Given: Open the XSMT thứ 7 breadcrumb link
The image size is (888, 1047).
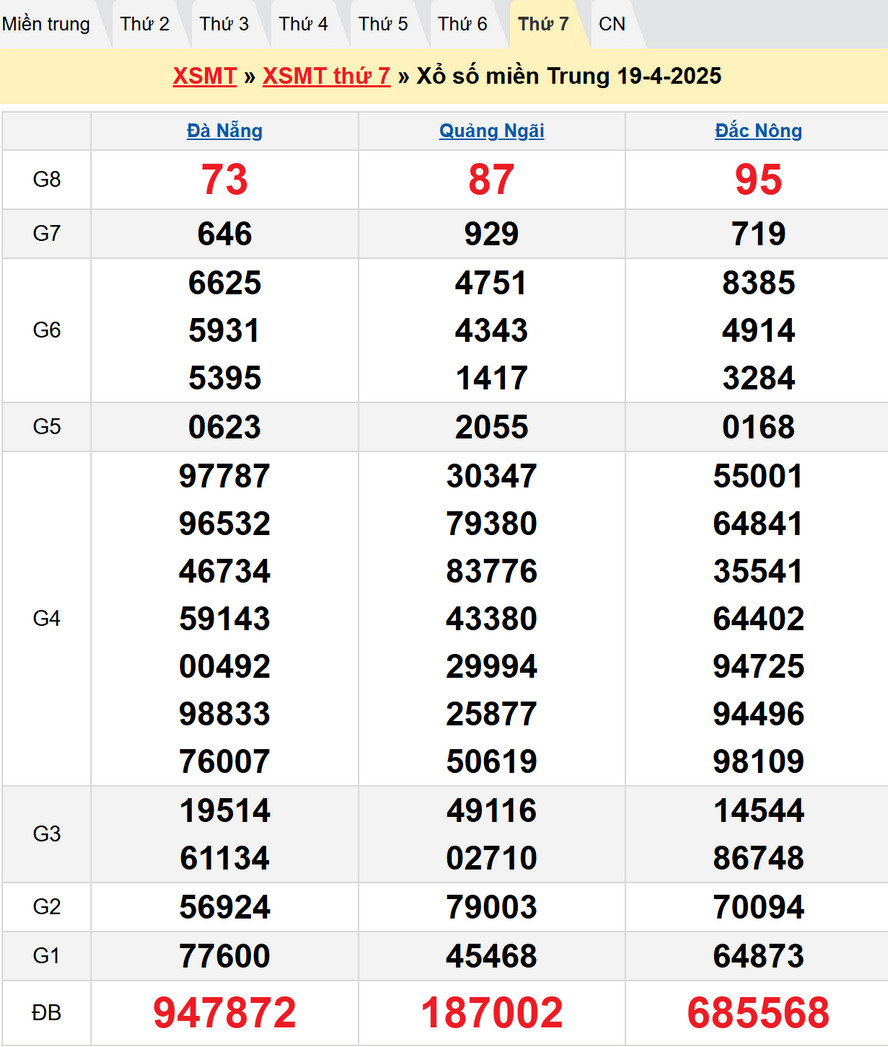Looking at the screenshot, I should tap(326, 77).
